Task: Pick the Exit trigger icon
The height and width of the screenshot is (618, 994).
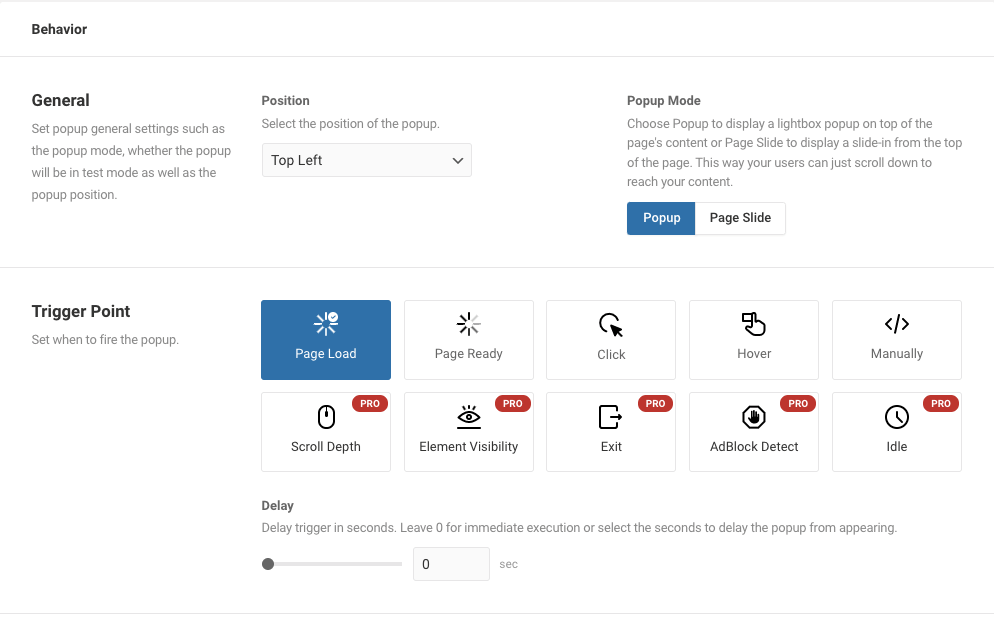Action: tap(611, 417)
